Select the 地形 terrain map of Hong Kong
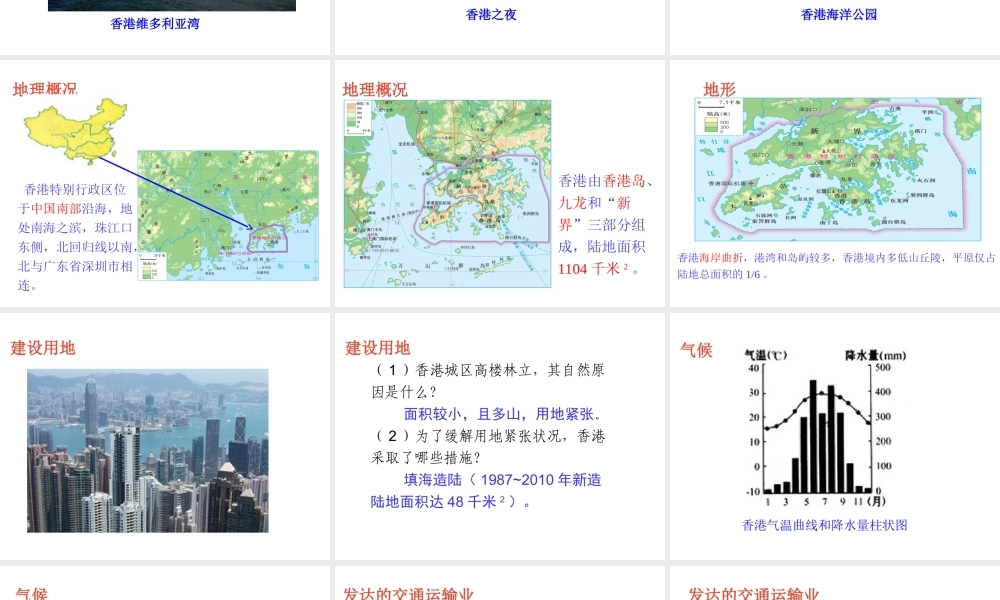Image resolution: width=1000 pixels, height=600 pixels. click(x=838, y=169)
